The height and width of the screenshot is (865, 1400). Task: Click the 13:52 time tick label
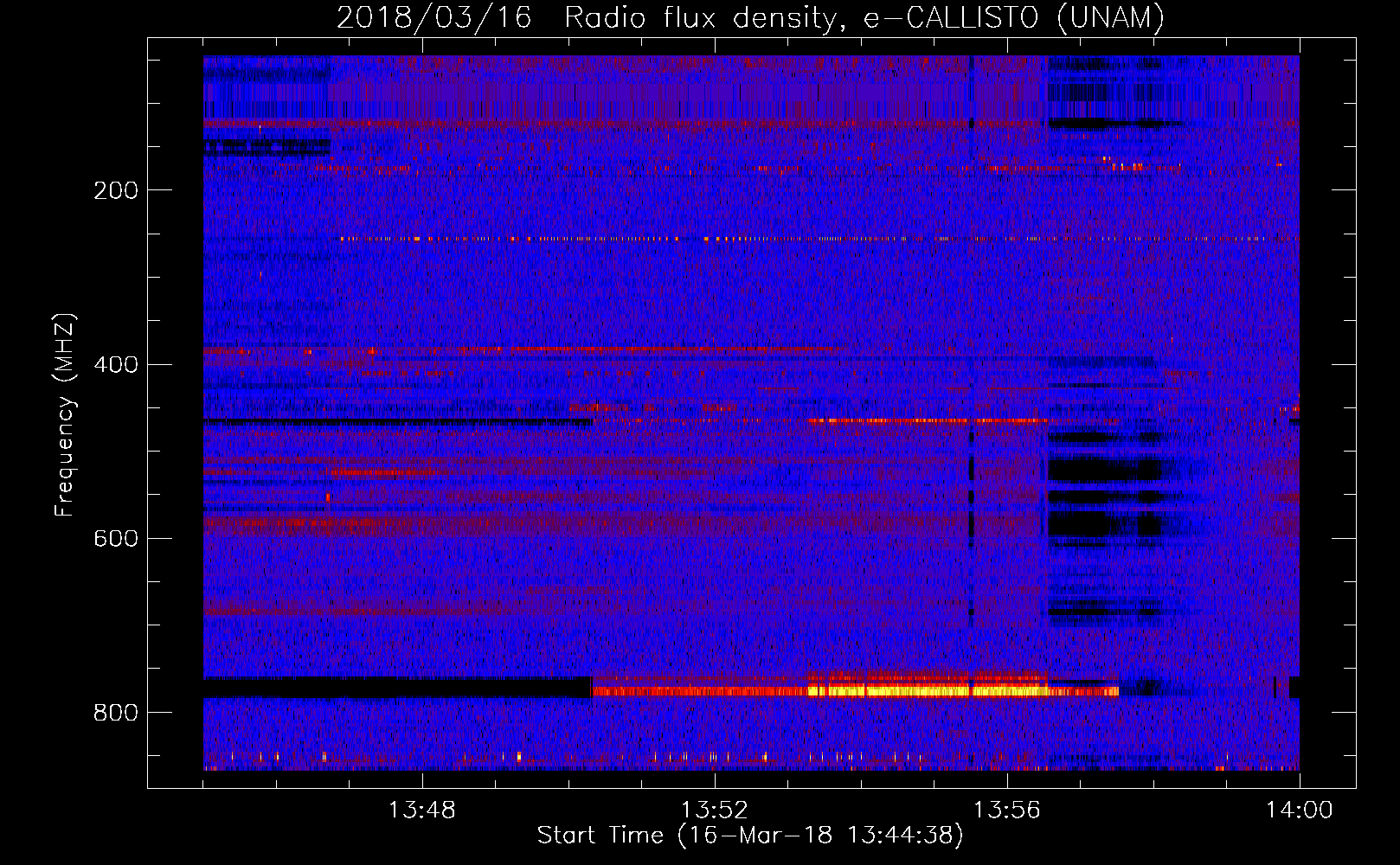714,811
